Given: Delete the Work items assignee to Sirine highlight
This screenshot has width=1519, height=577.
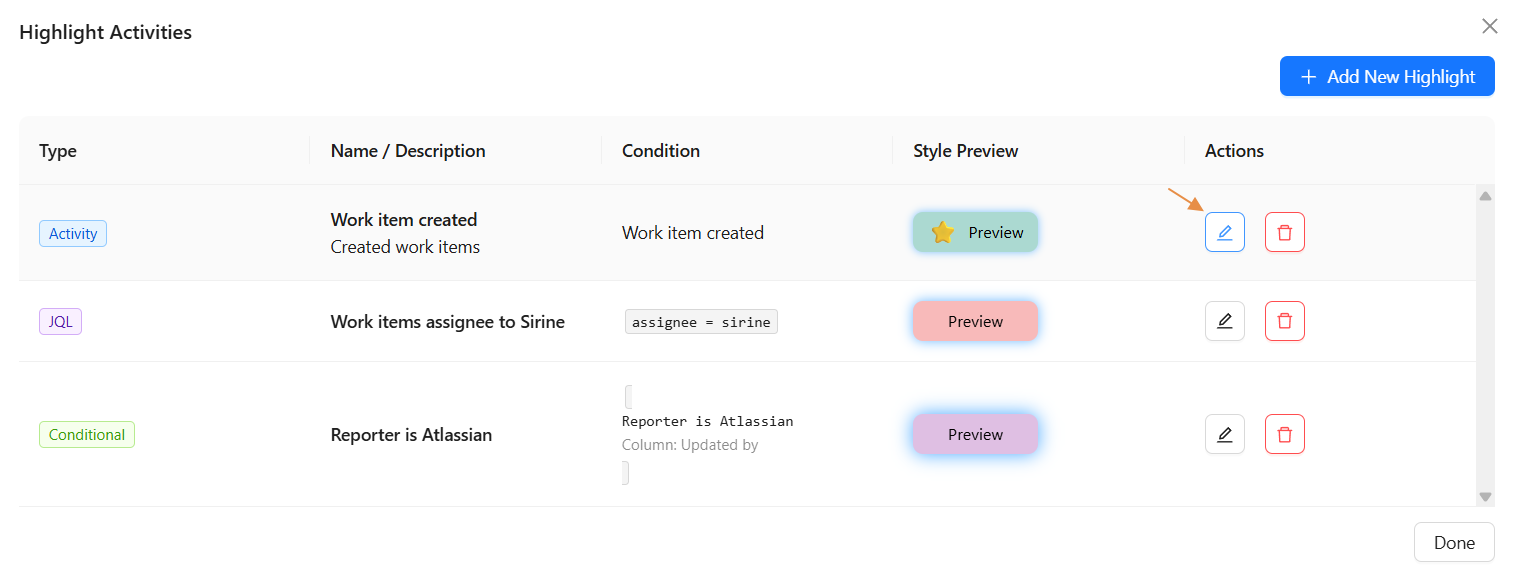Looking at the screenshot, I should click(1284, 321).
